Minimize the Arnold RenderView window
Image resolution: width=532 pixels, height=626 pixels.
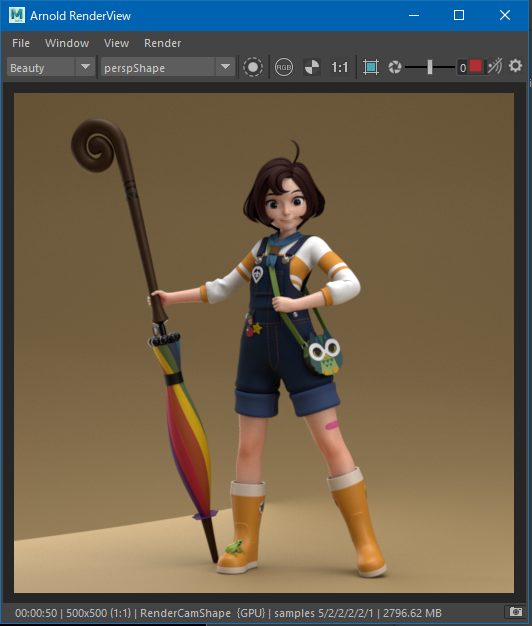point(414,15)
